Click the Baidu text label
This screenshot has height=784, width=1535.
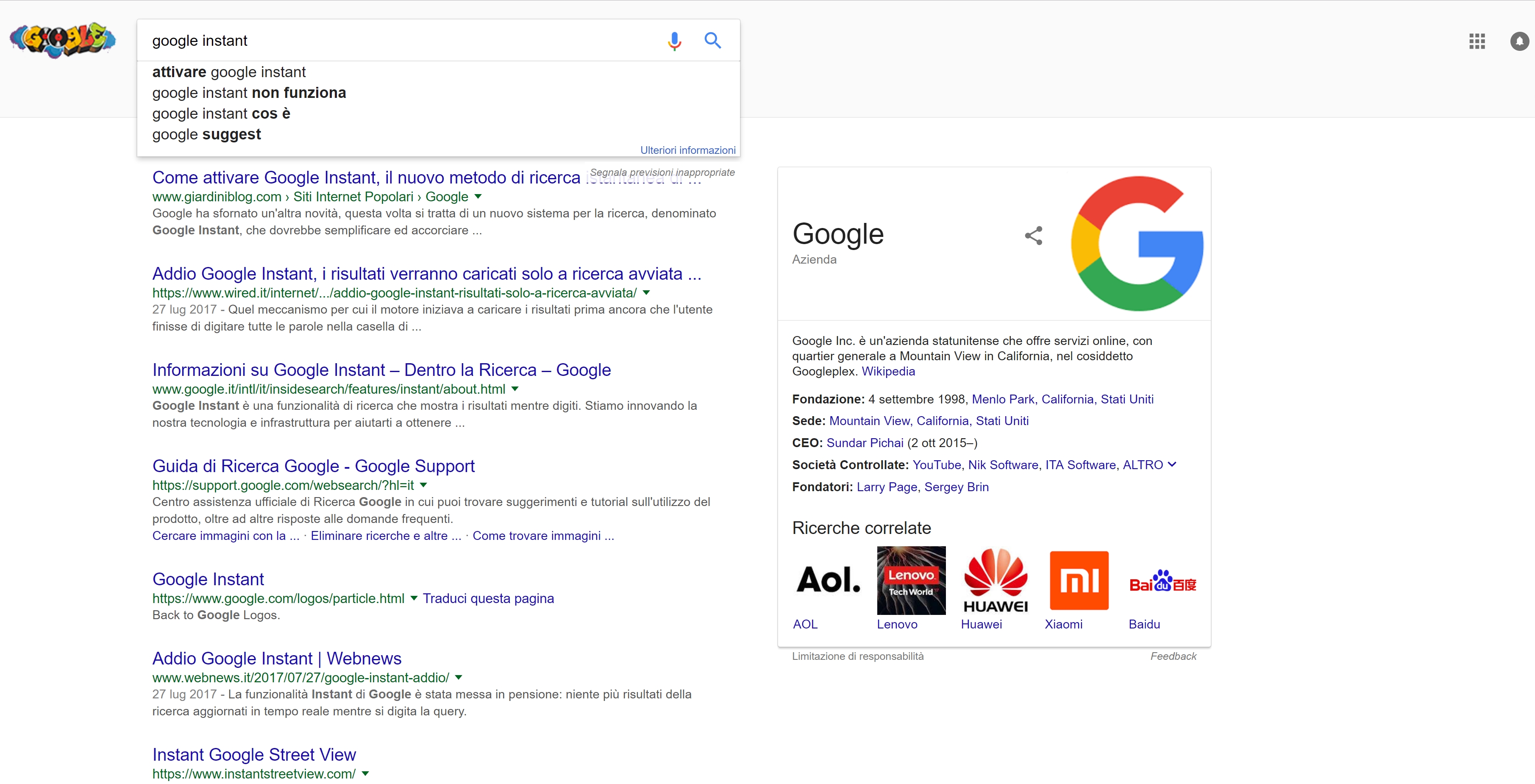[1144, 624]
